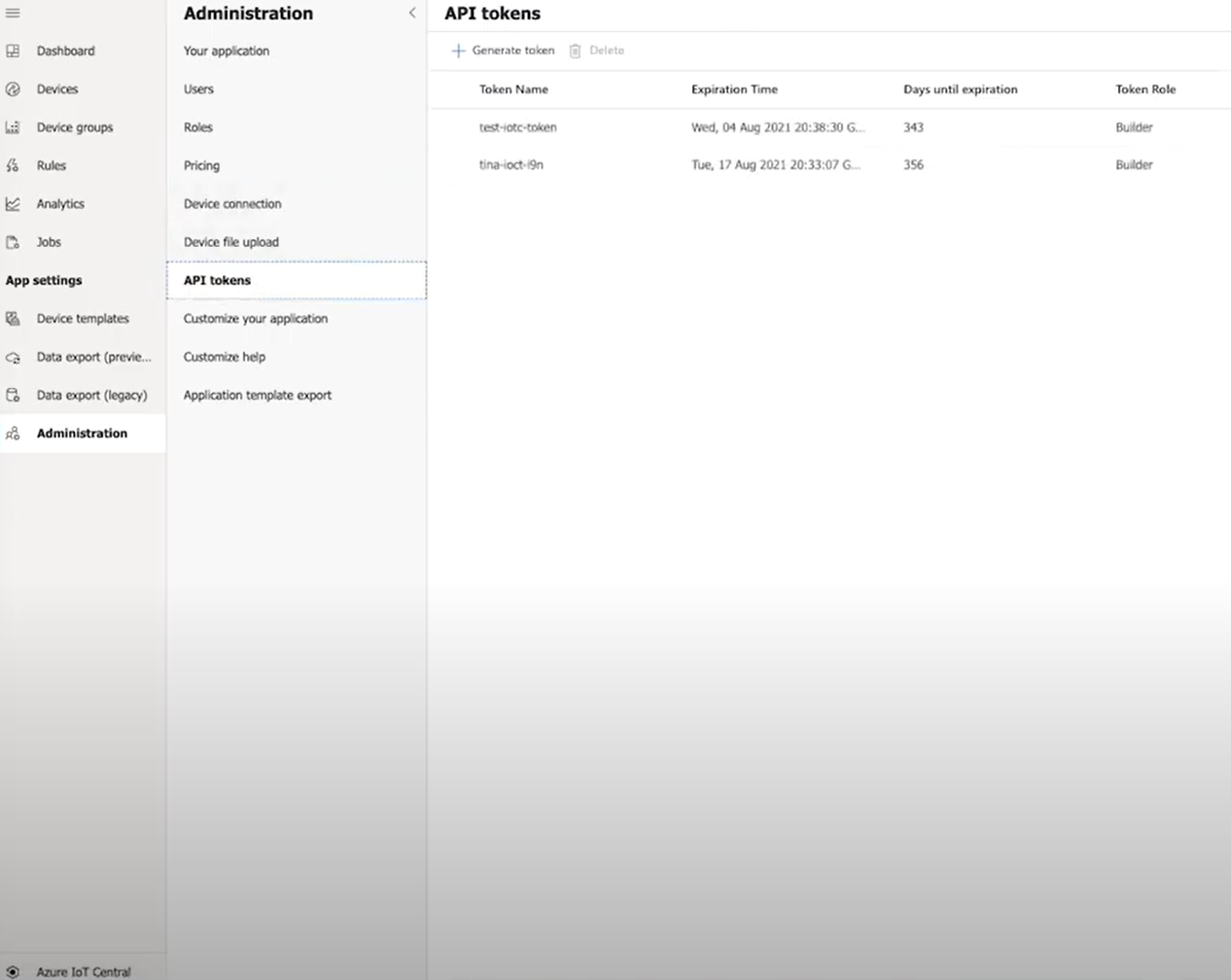Click the Delete token button
The image size is (1231, 980).
(597, 51)
